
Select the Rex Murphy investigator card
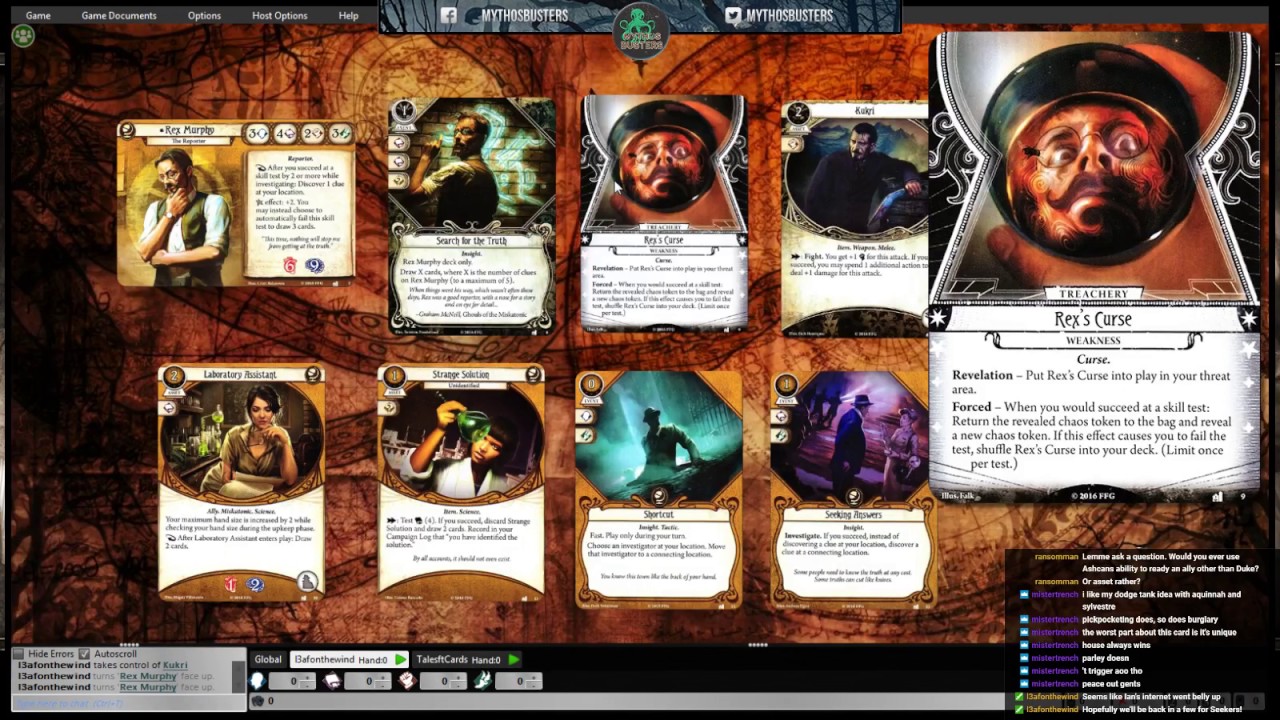(x=236, y=204)
